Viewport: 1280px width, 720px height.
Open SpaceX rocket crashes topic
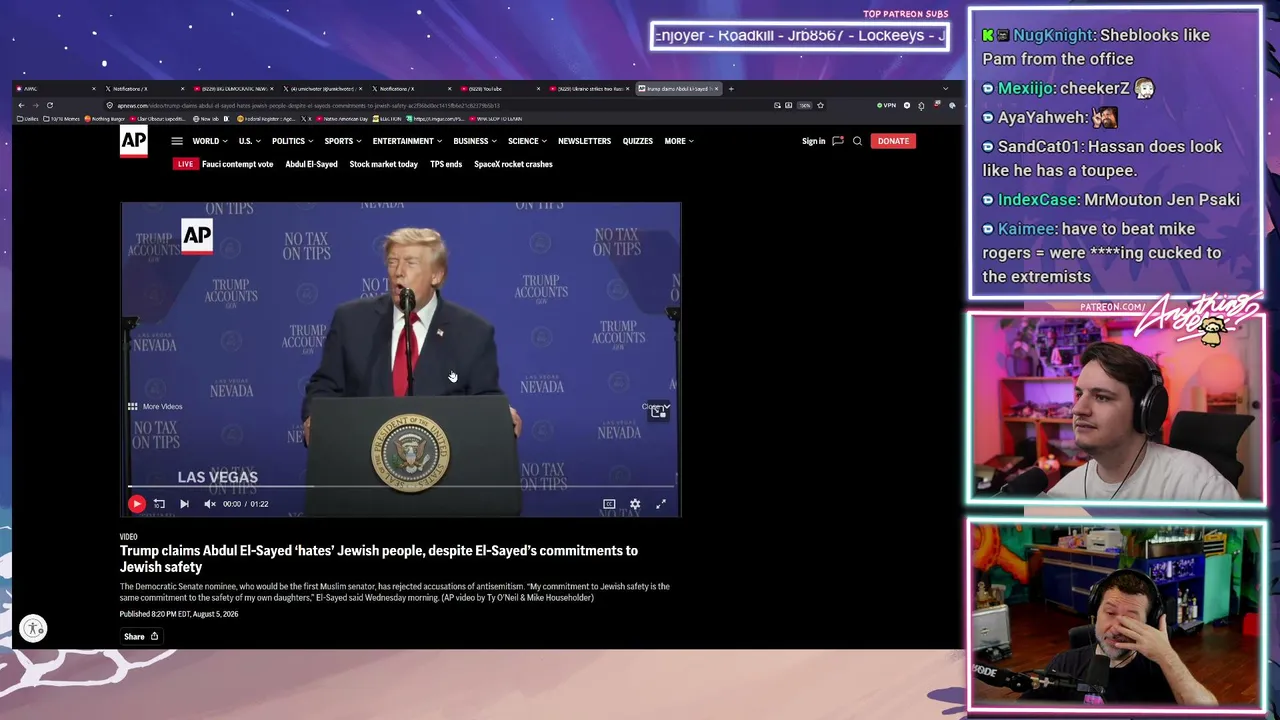[x=513, y=164]
